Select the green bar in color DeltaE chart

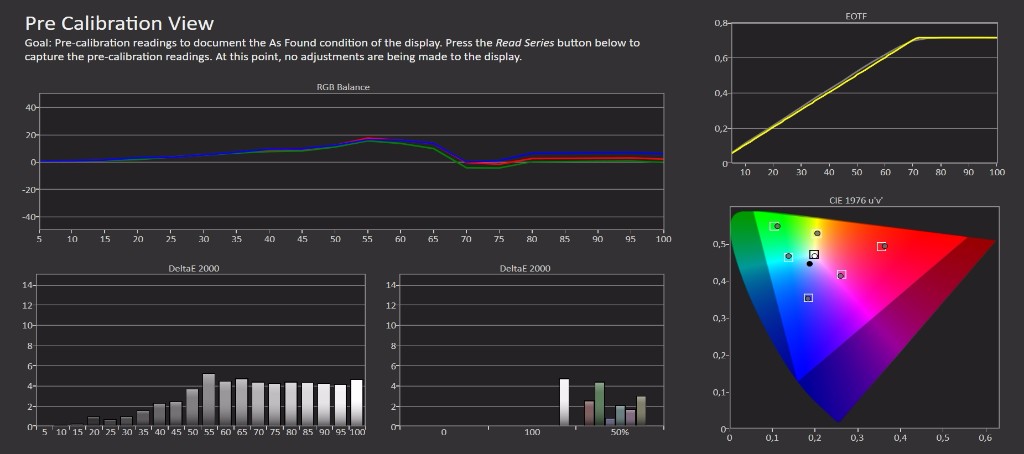tap(599, 404)
